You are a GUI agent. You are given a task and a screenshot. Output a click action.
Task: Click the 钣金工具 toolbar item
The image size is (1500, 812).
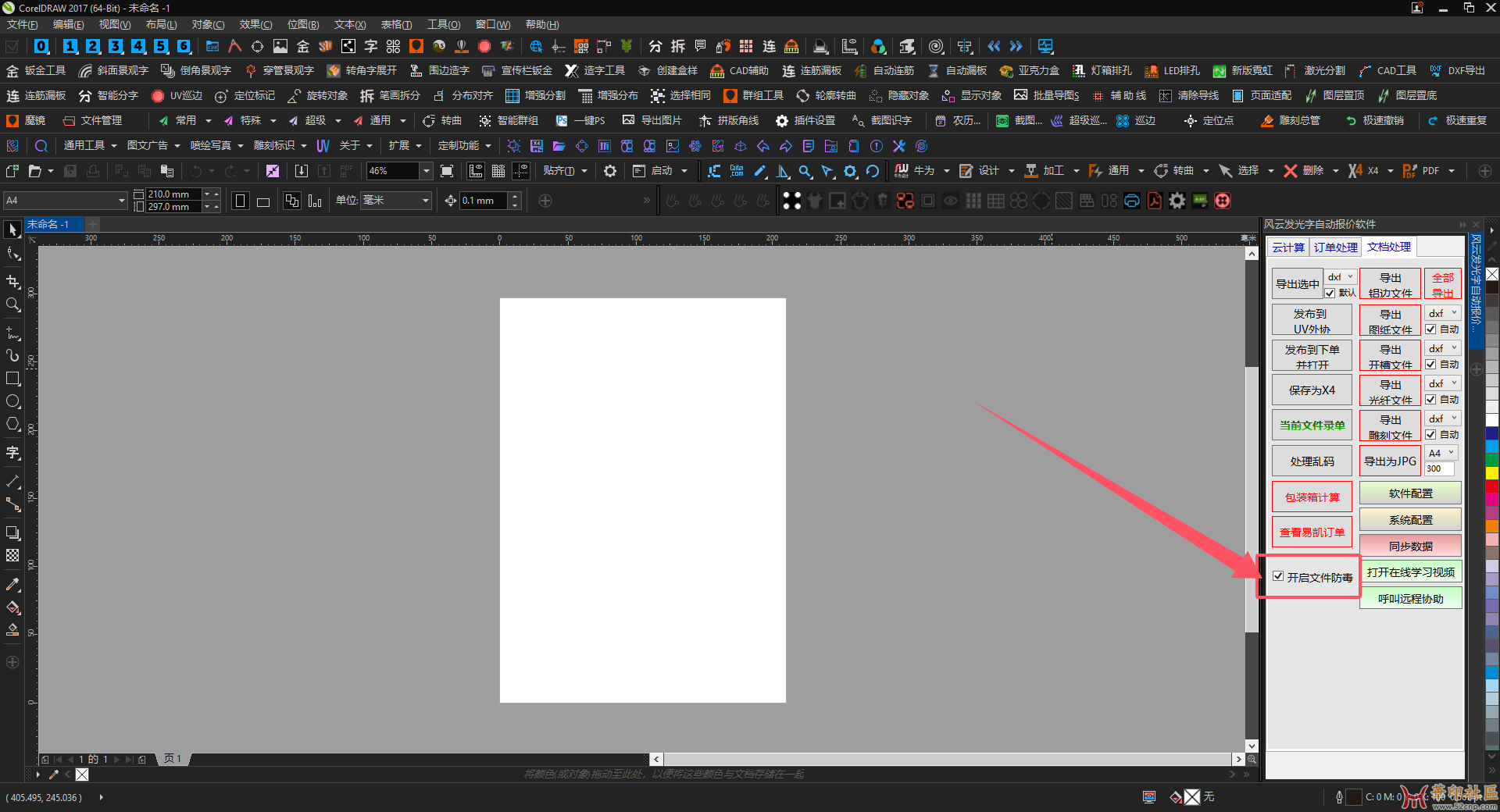[36, 70]
